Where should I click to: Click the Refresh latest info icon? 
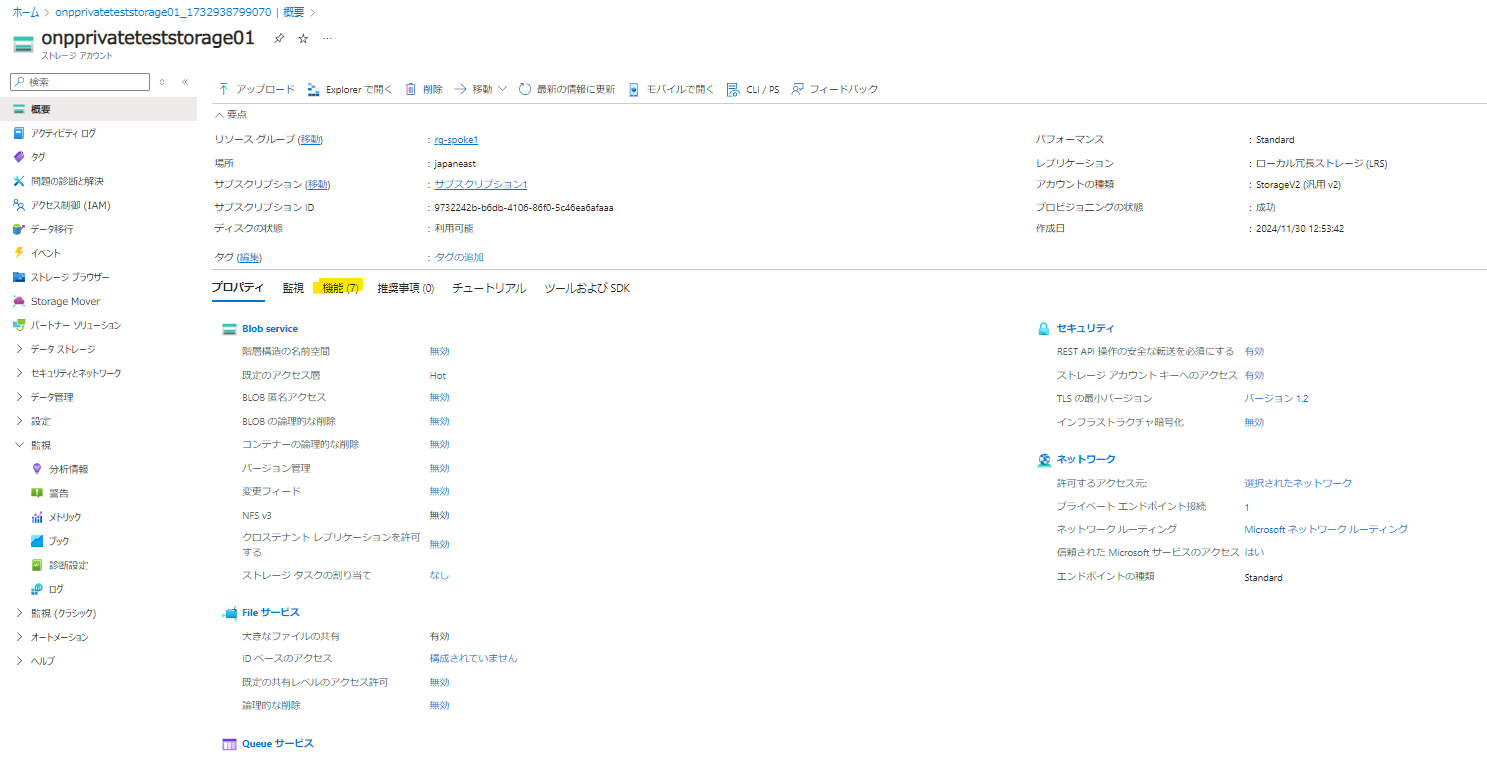pyautogui.click(x=525, y=89)
